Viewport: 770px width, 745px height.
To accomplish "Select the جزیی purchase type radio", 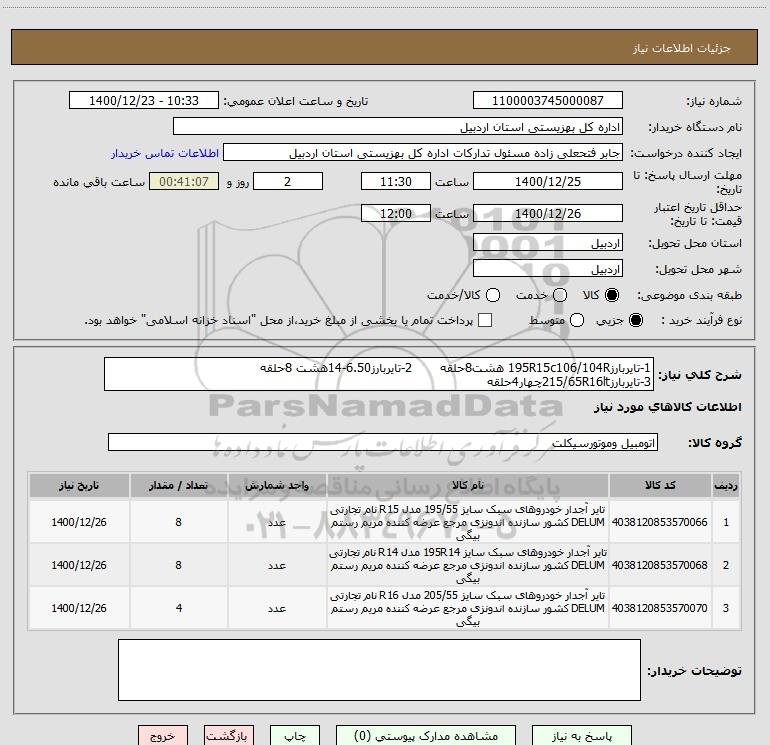I will pos(635,321).
